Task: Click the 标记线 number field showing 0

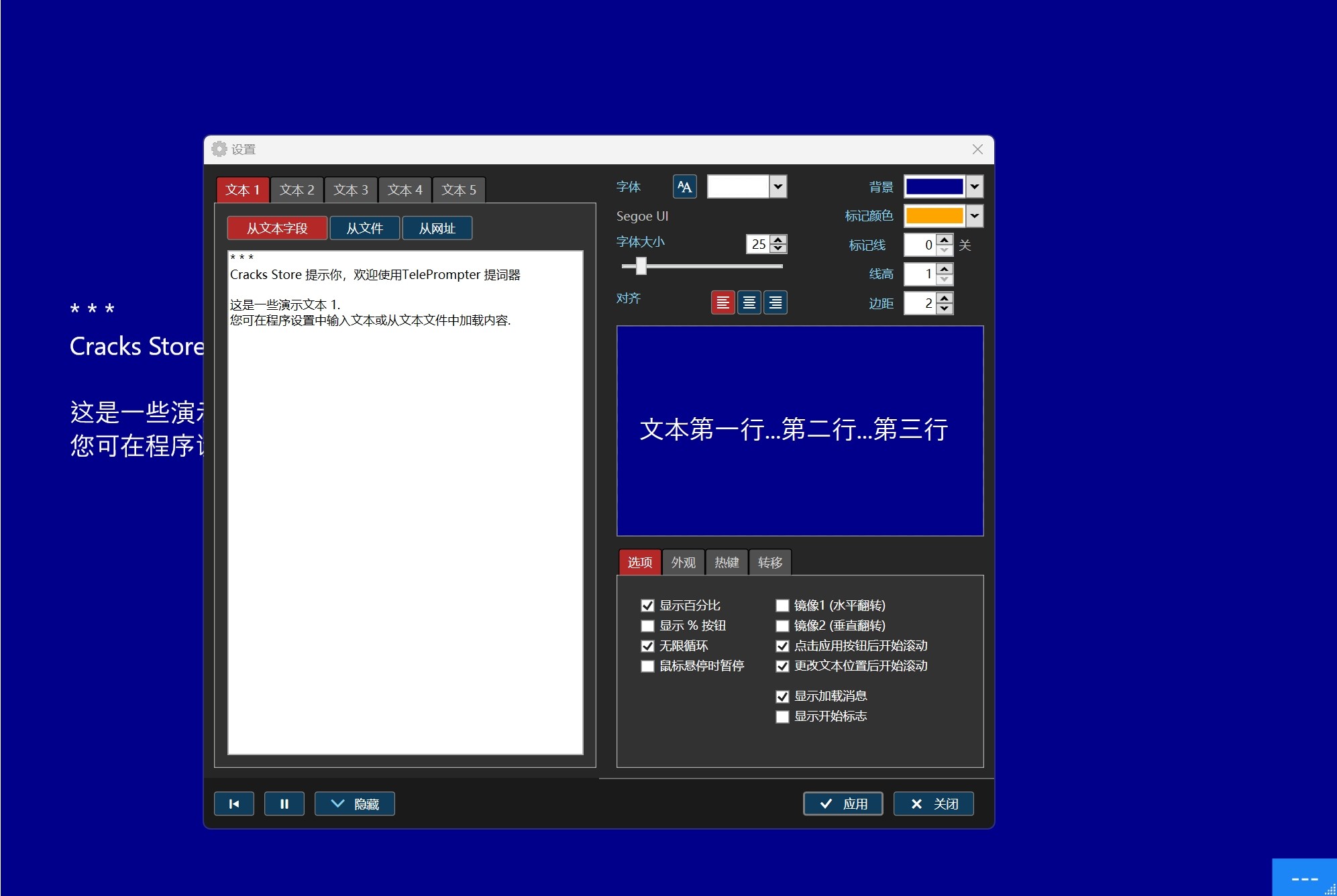Action: coord(920,245)
